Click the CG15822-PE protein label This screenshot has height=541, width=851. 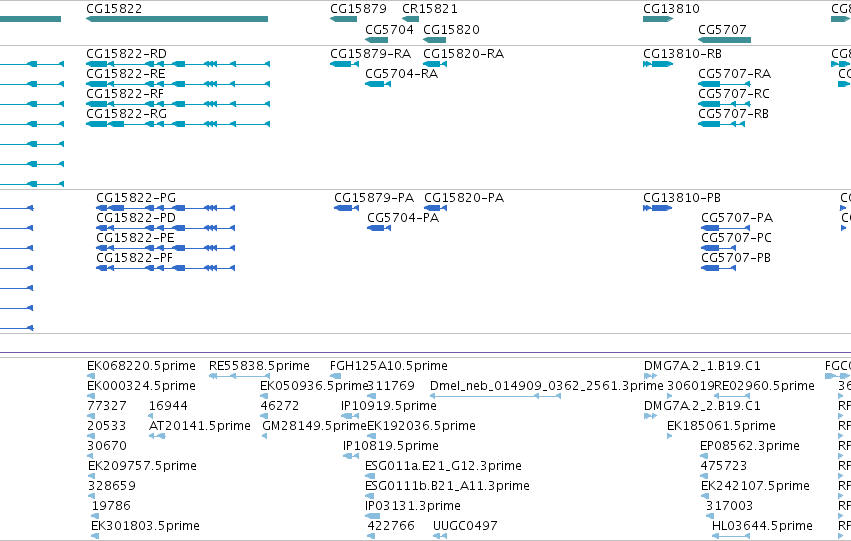coord(136,238)
